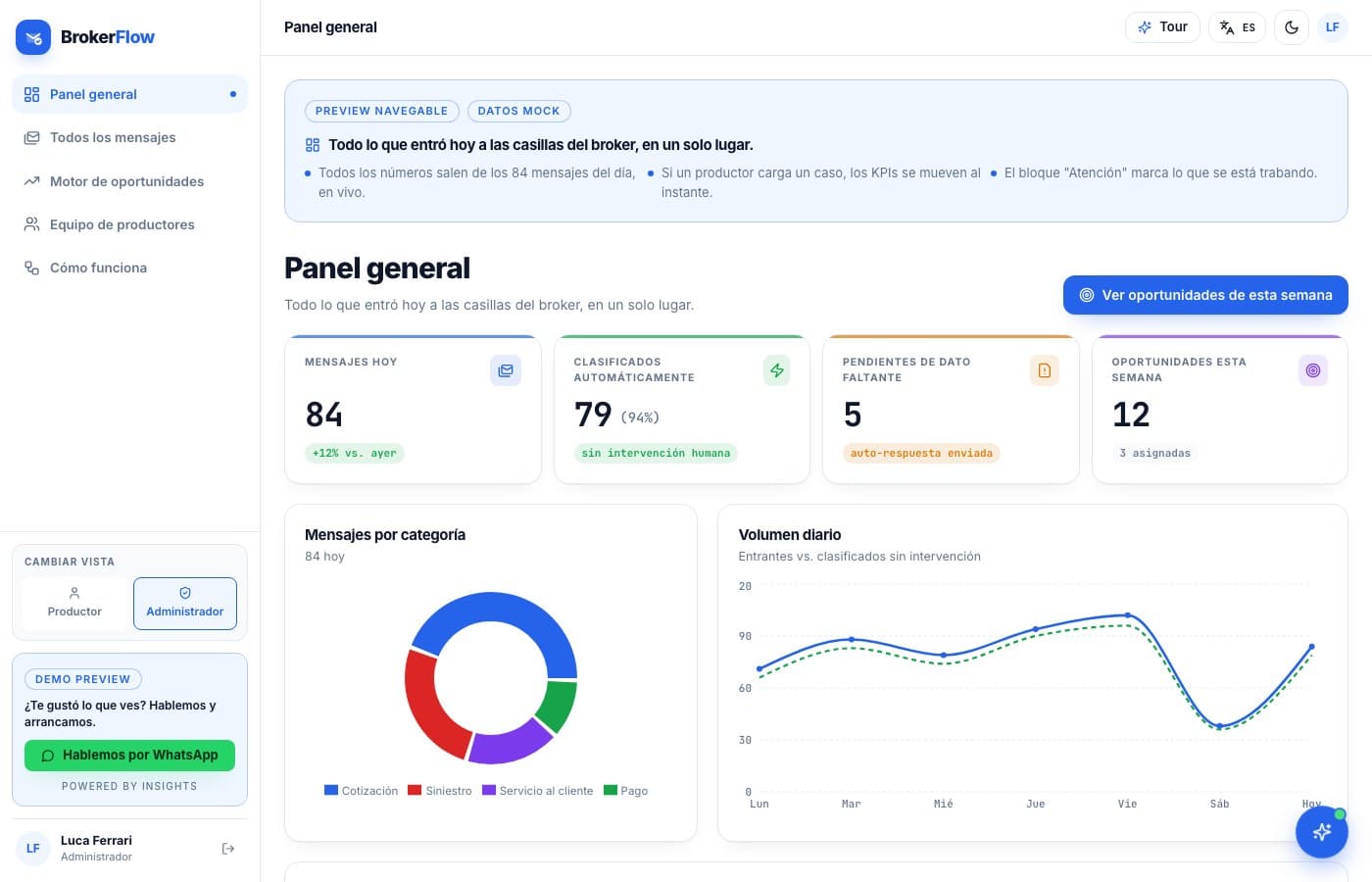The height and width of the screenshot is (882, 1372).
Task: Switch to Administrador view
Action: pos(185,603)
